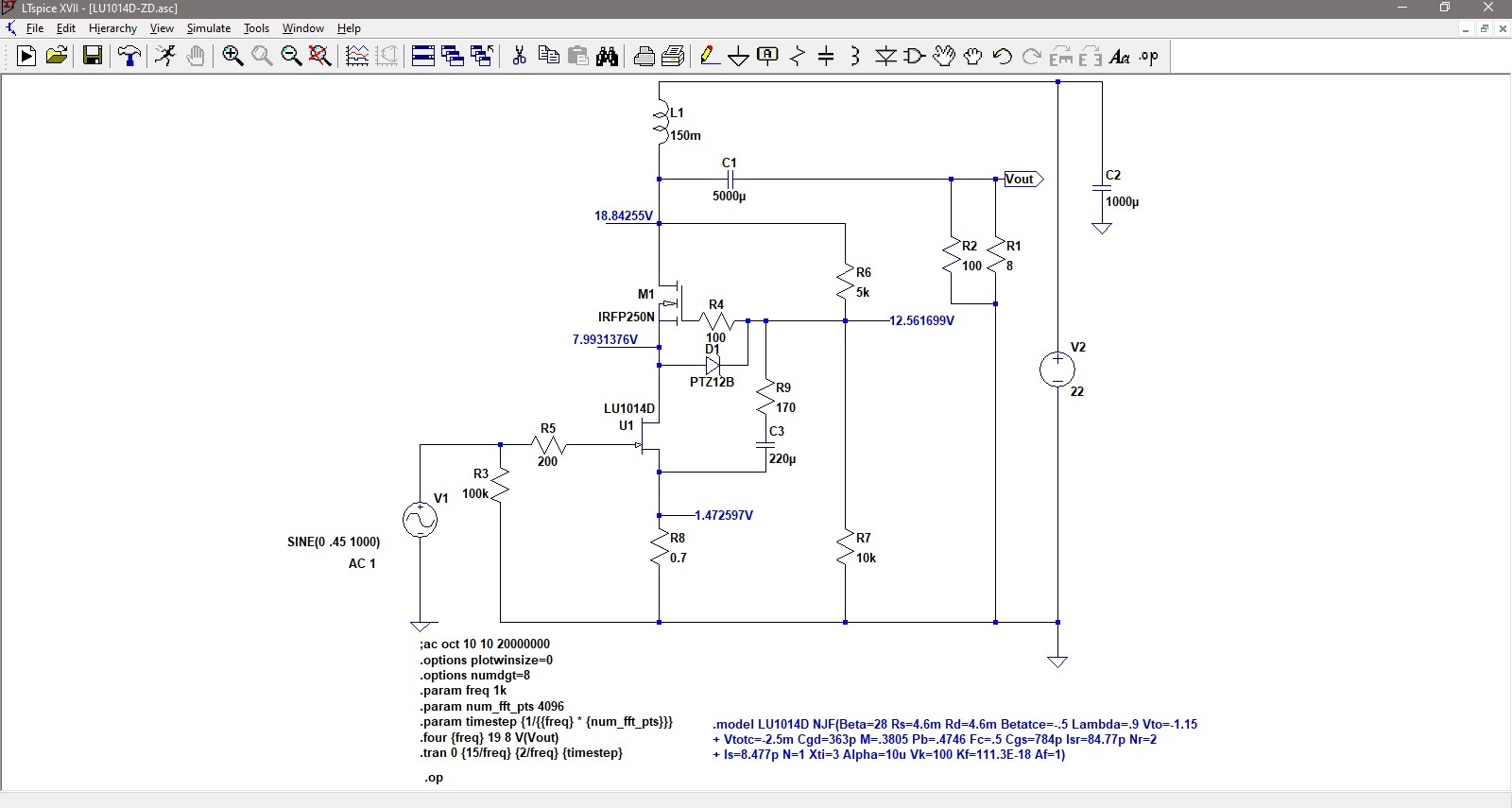The width and height of the screenshot is (1512, 808).
Task: Select the Draw Wire pencil tool
Action: pos(710,57)
